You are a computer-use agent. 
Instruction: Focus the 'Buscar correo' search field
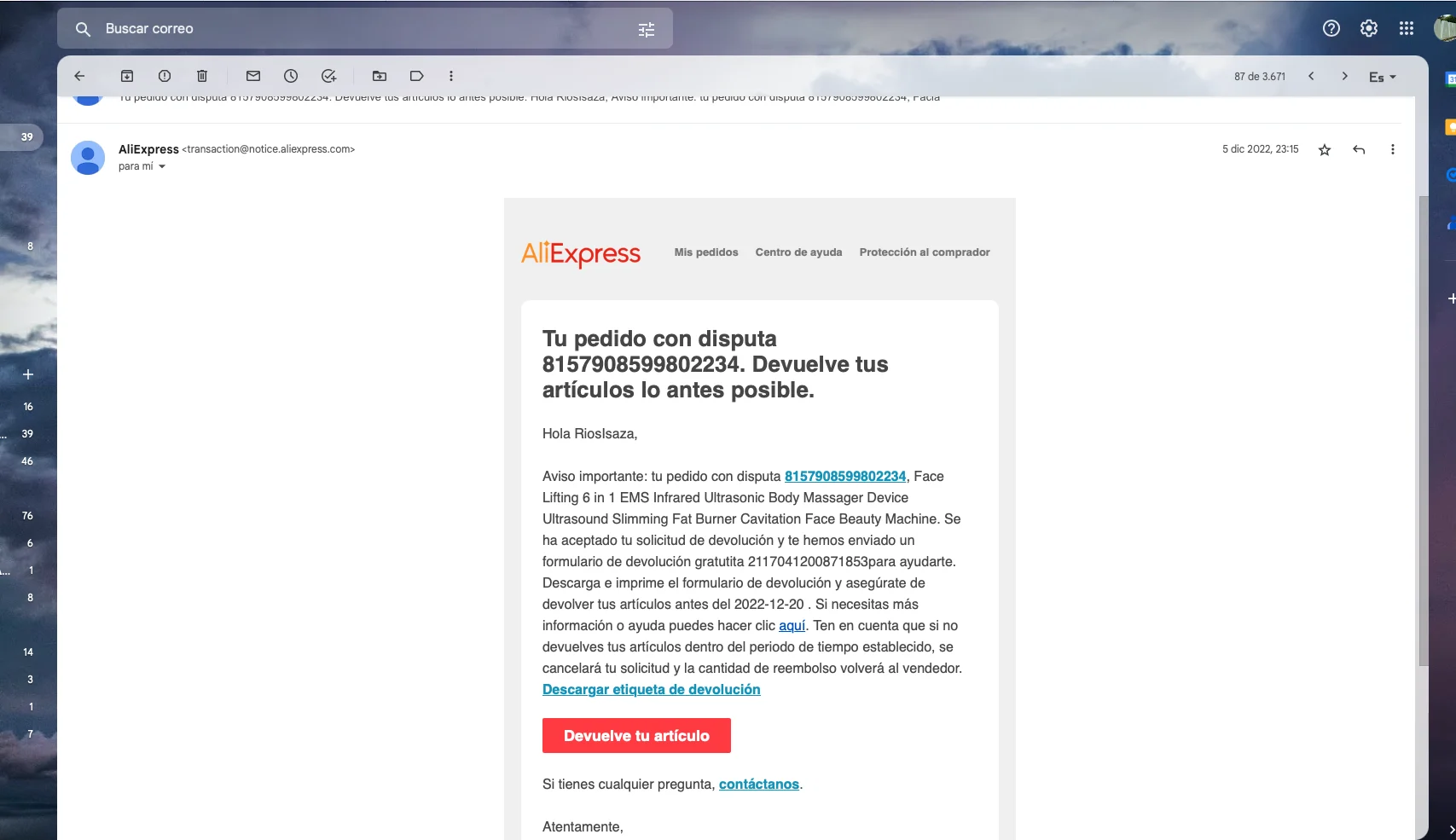pyautogui.click(x=365, y=29)
